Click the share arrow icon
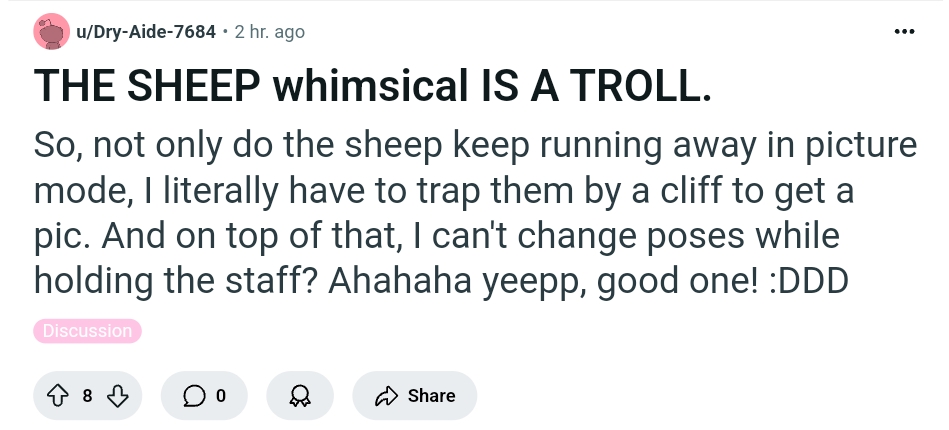The width and height of the screenshot is (949, 430). pos(386,396)
